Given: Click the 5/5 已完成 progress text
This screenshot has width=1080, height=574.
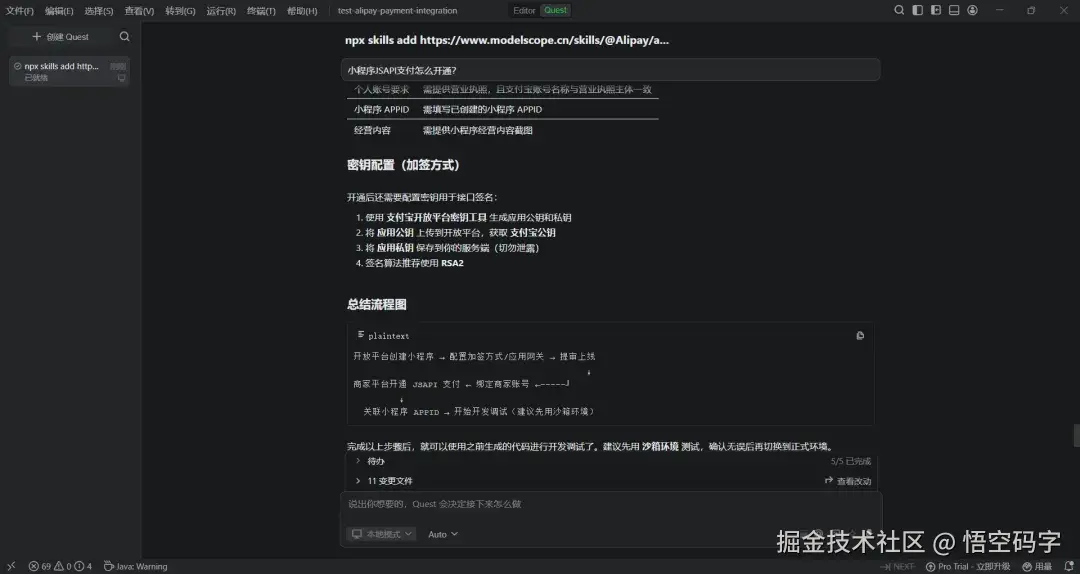Looking at the screenshot, I should (x=851, y=461).
